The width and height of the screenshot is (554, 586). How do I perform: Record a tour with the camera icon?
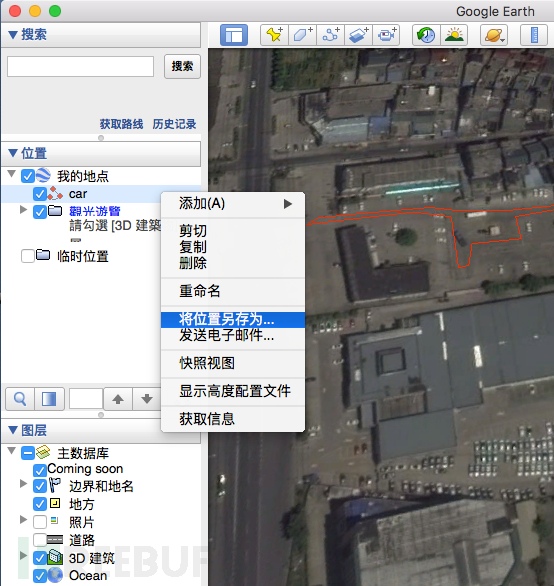click(x=386, y=35)
